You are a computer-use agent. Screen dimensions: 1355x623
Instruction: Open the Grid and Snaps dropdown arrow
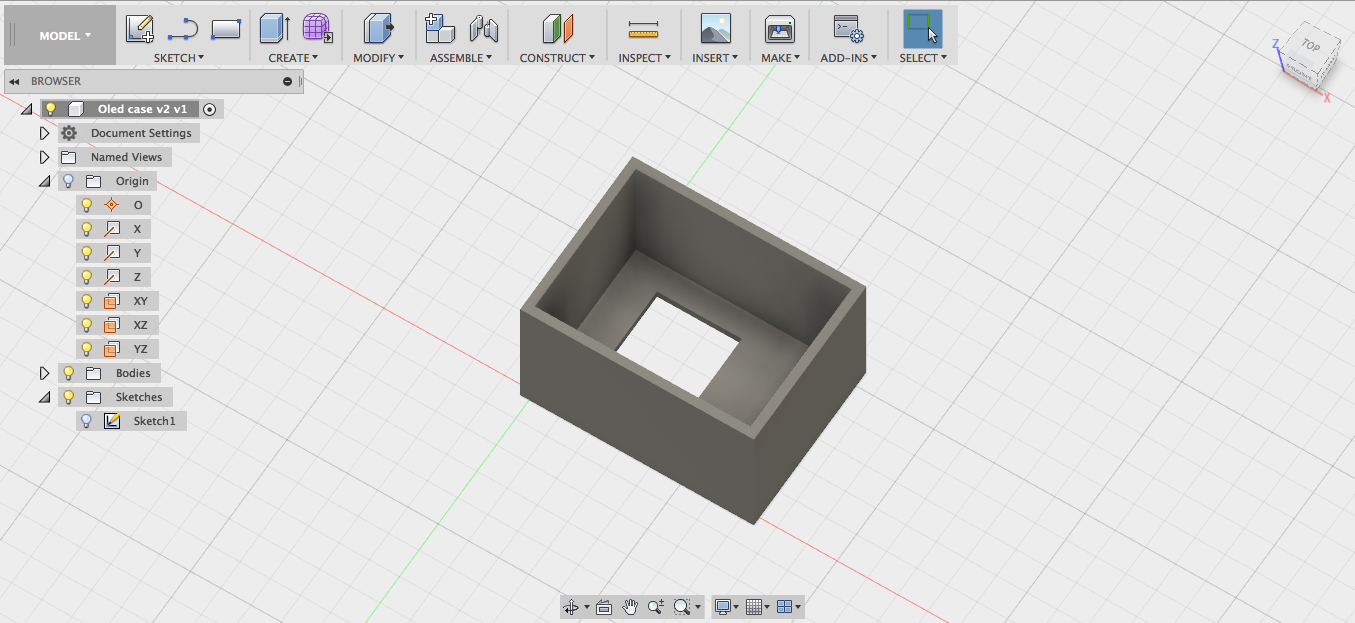click(x=767, y=607)
